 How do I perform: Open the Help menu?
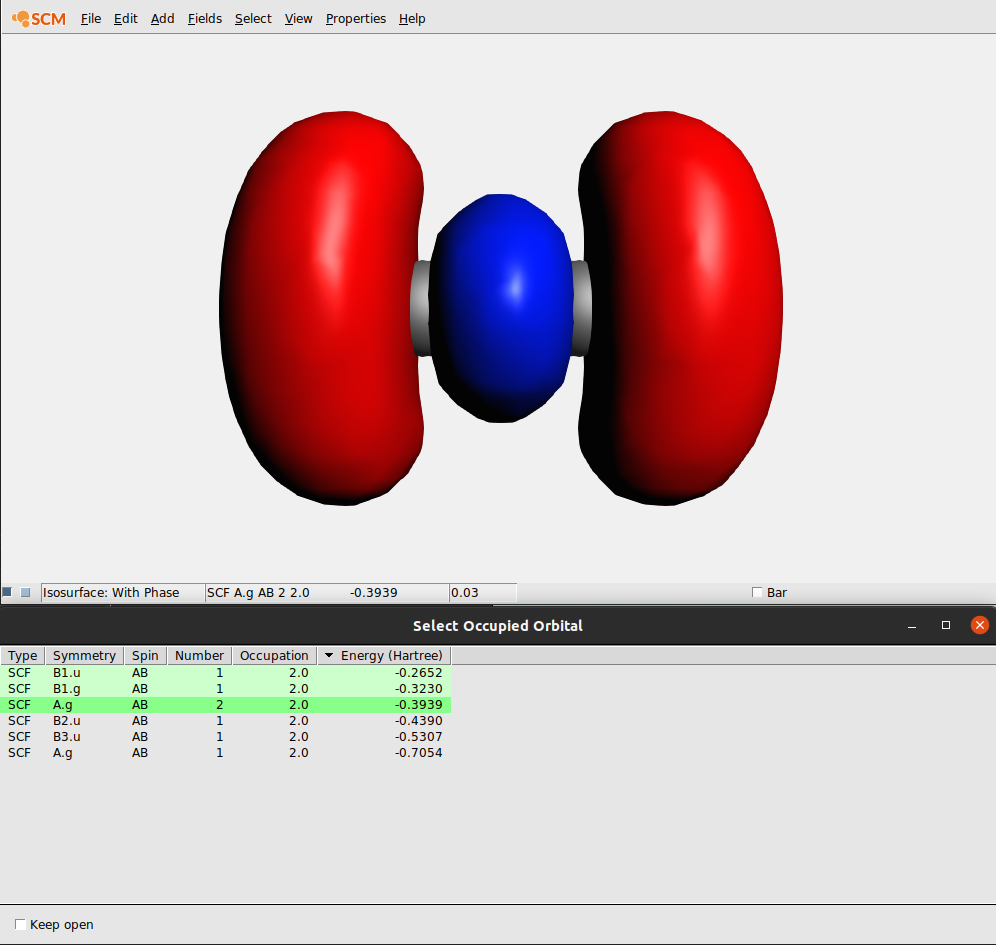[411, 18]
